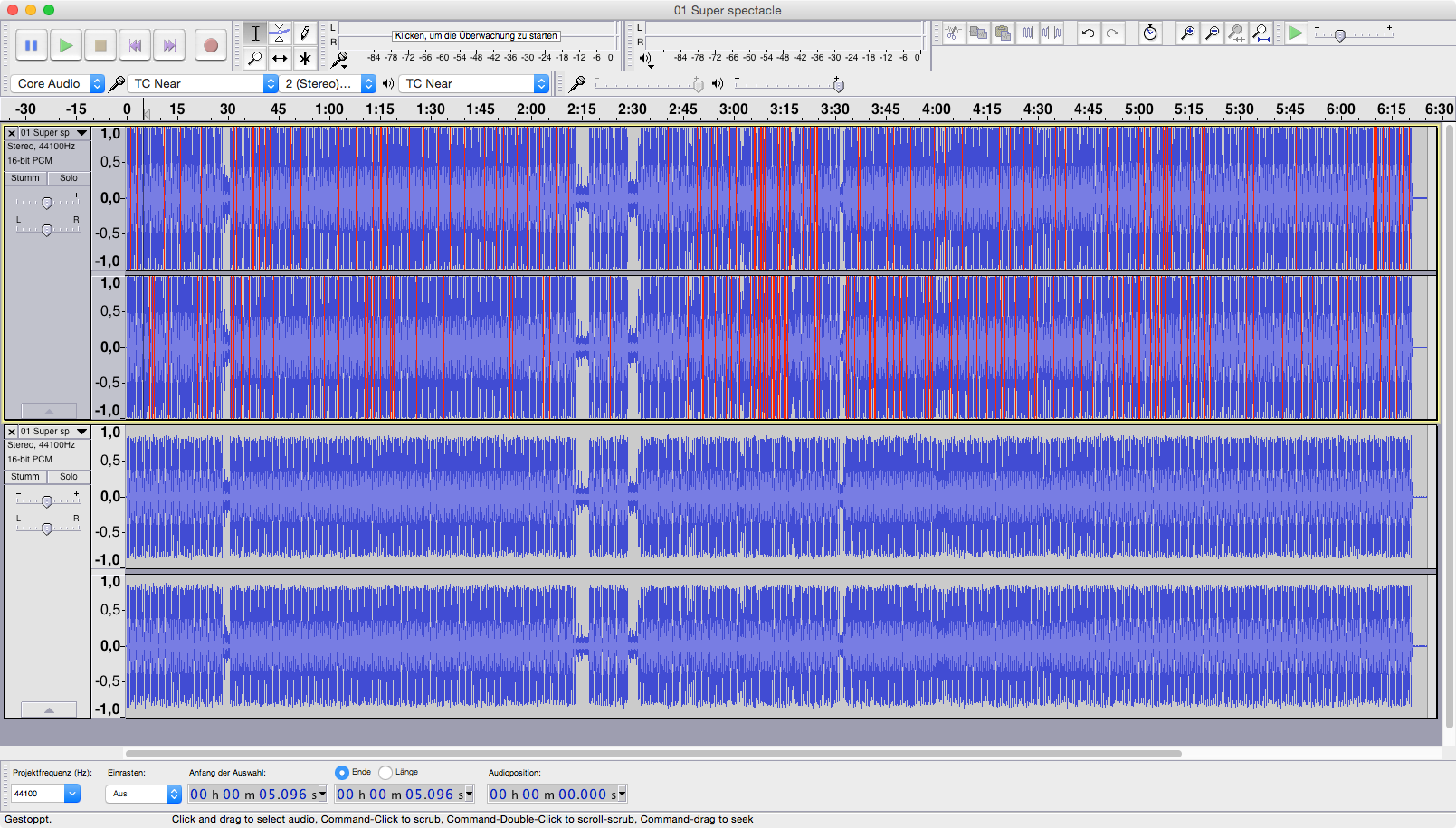
Task: Click the Cut scissors icon
Action: tap(954, 33)
